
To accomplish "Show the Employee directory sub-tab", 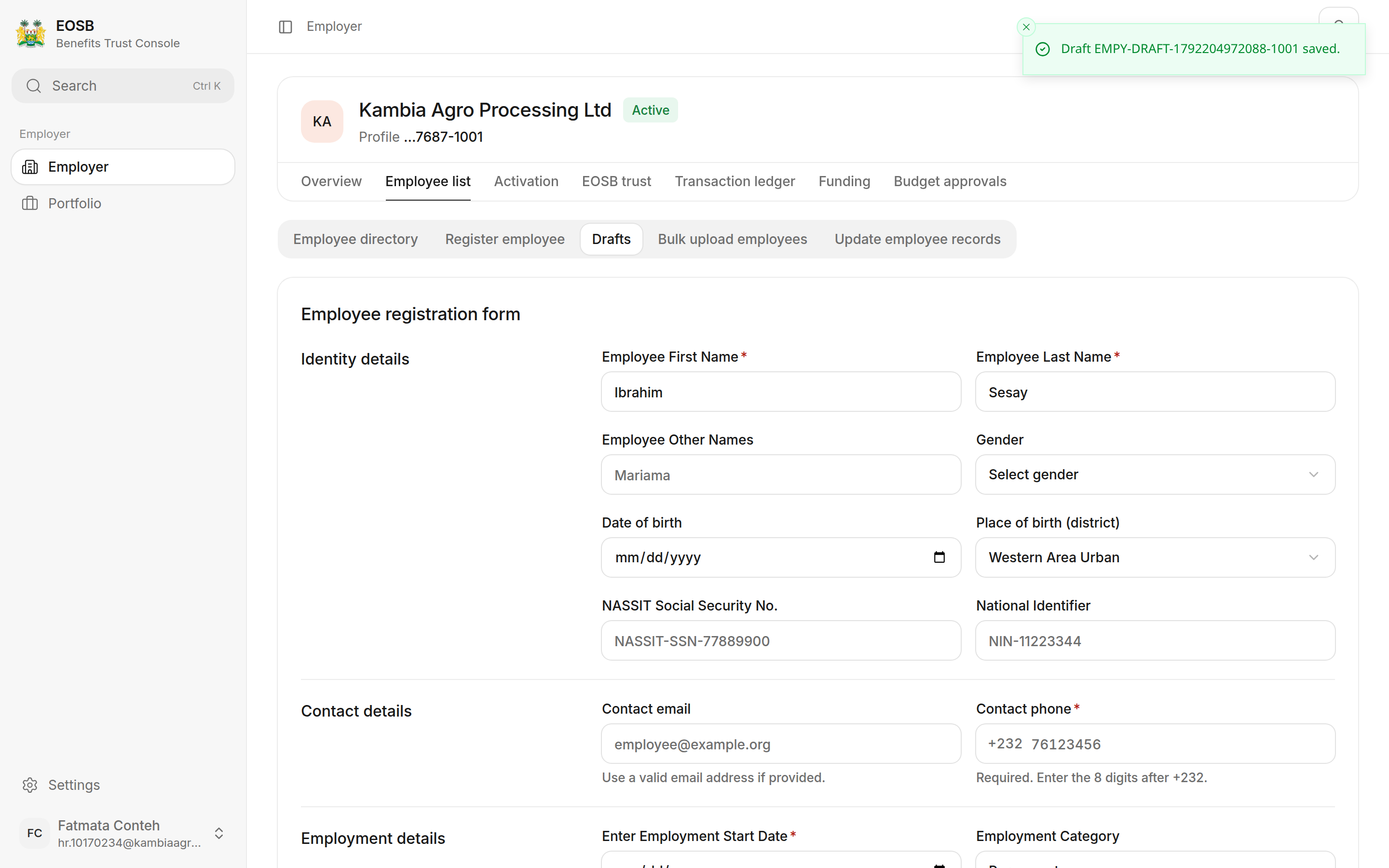I will 355,239.
